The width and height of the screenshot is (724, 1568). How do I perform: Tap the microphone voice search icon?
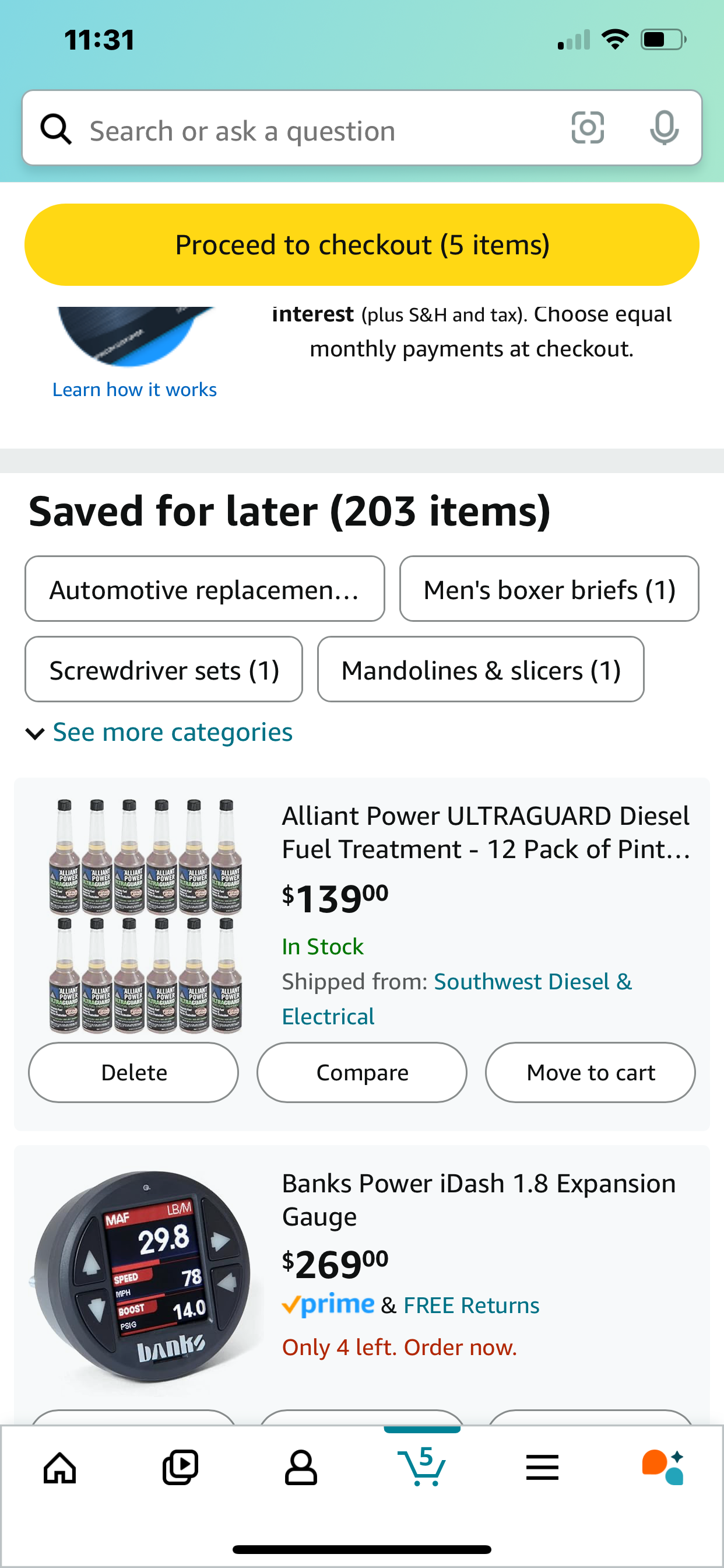point(664,128)
